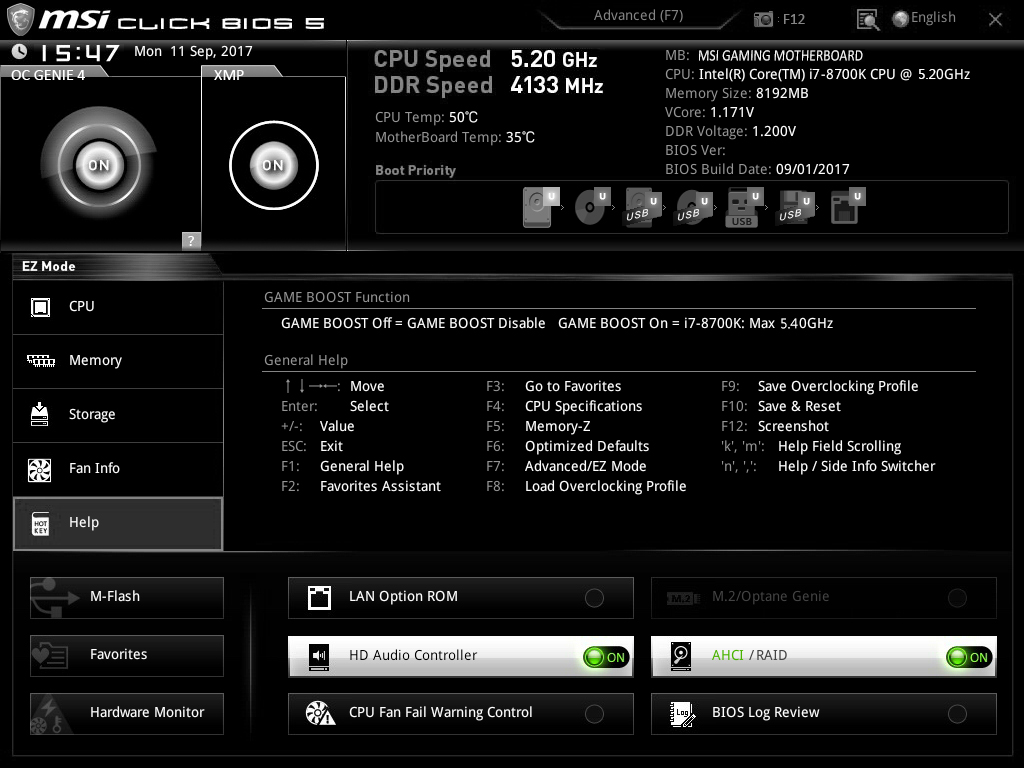Viewport: 1024px width, 768px height.
Task: Click the M.2 icon in Optane Genie
Action: tap(682, 598)
